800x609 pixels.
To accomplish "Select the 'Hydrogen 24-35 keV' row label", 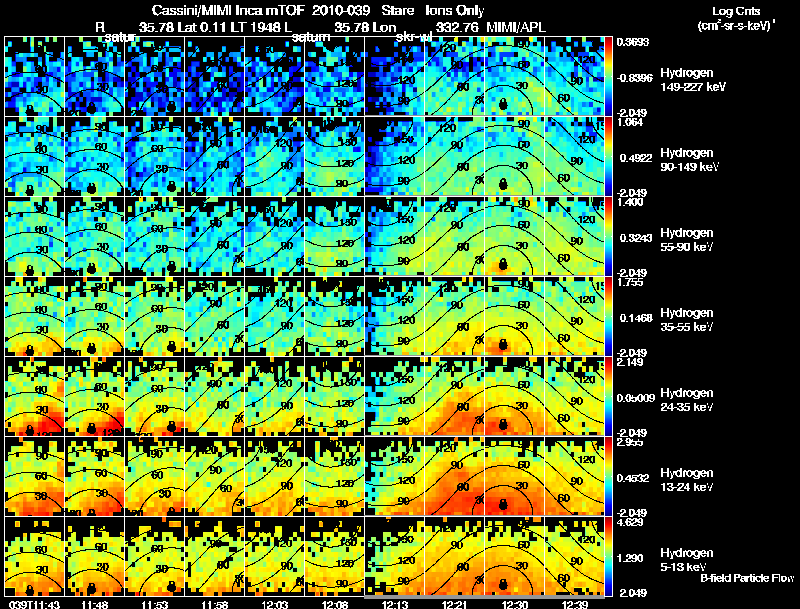I will point(687,400).
